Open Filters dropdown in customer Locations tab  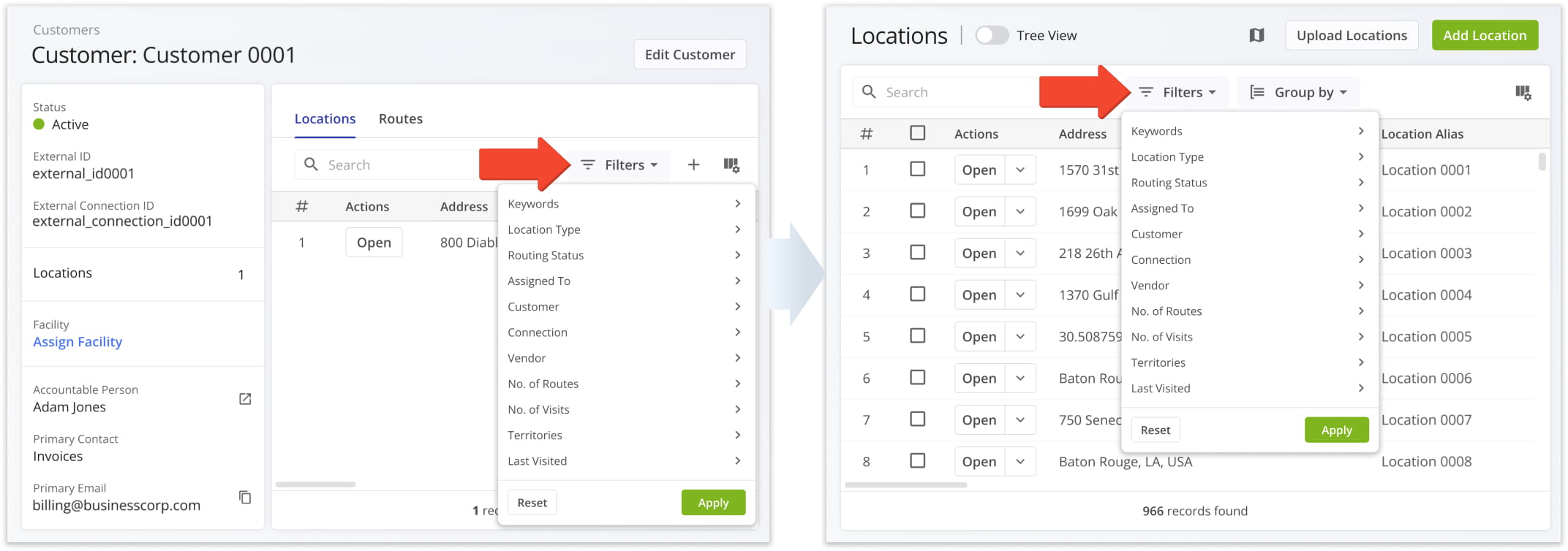pyautogui.click(x=619, y=165)
